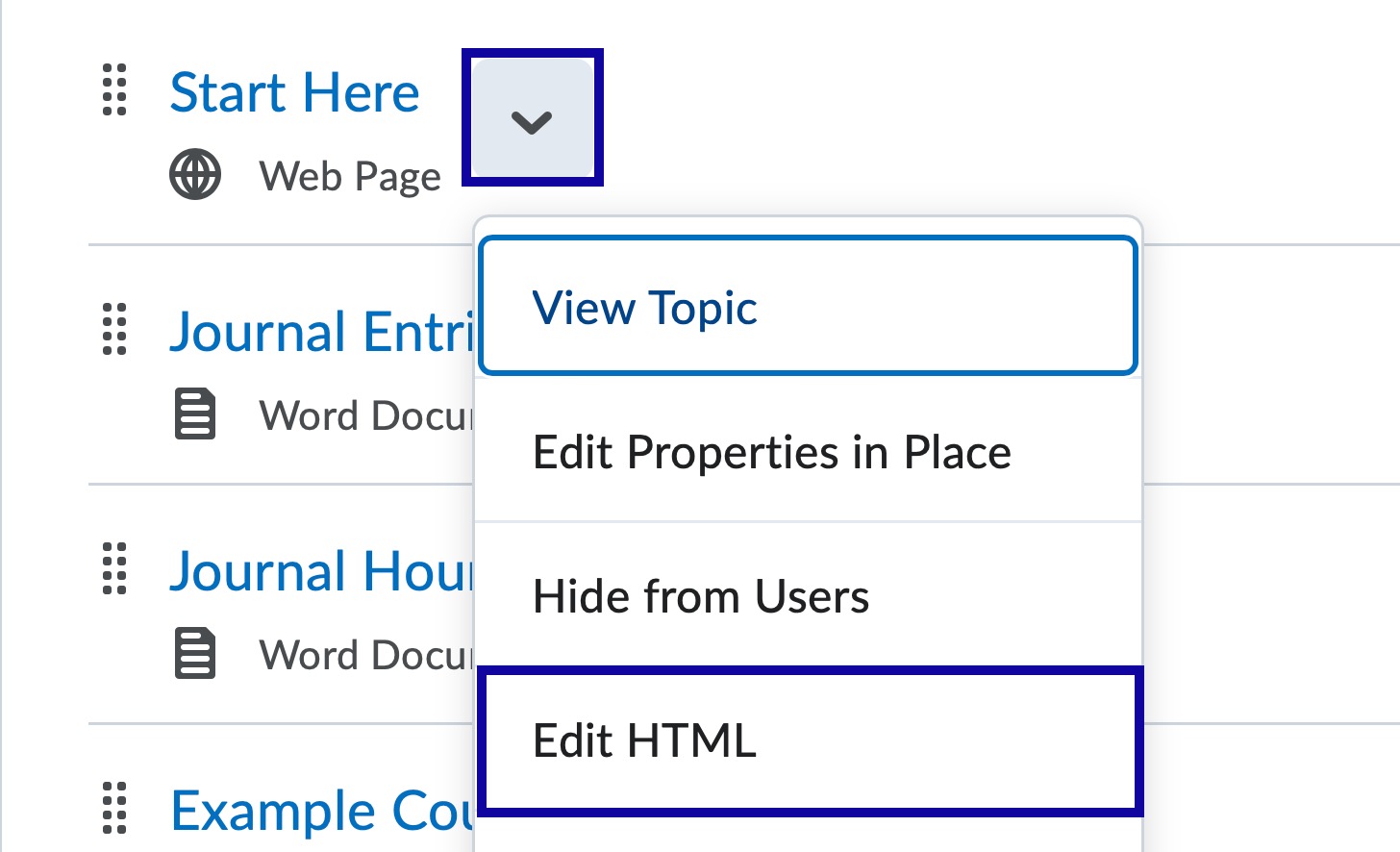Viewport: 1400px width, 852px height.
Task: Select Hide from Users menu option
Action: [809, 596]
